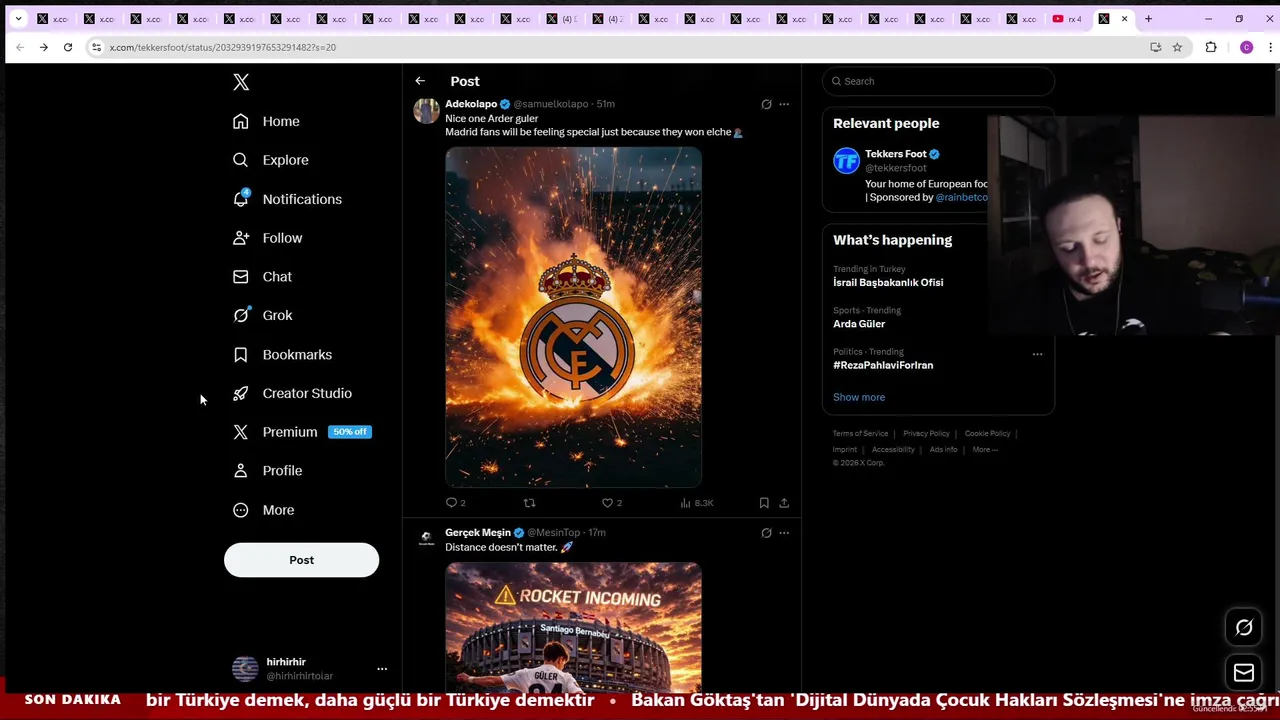Image resolution: width=1280 pixels, height=720 pixels.
Task: Close the active browser tab
Action: click(x=1124, y=19)
